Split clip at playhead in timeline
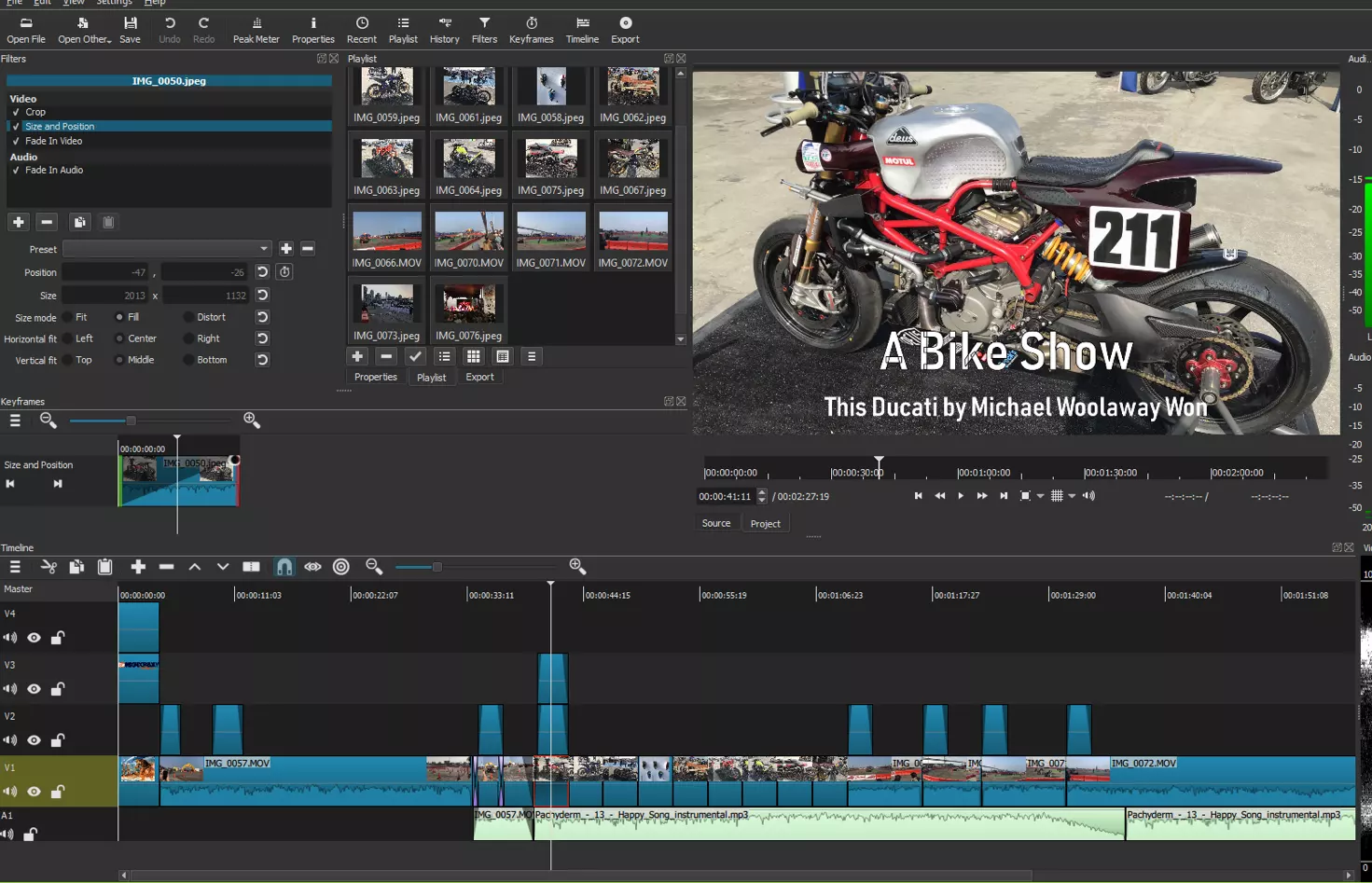This screenshot has width=1372, height=883. tap(252, 567)
